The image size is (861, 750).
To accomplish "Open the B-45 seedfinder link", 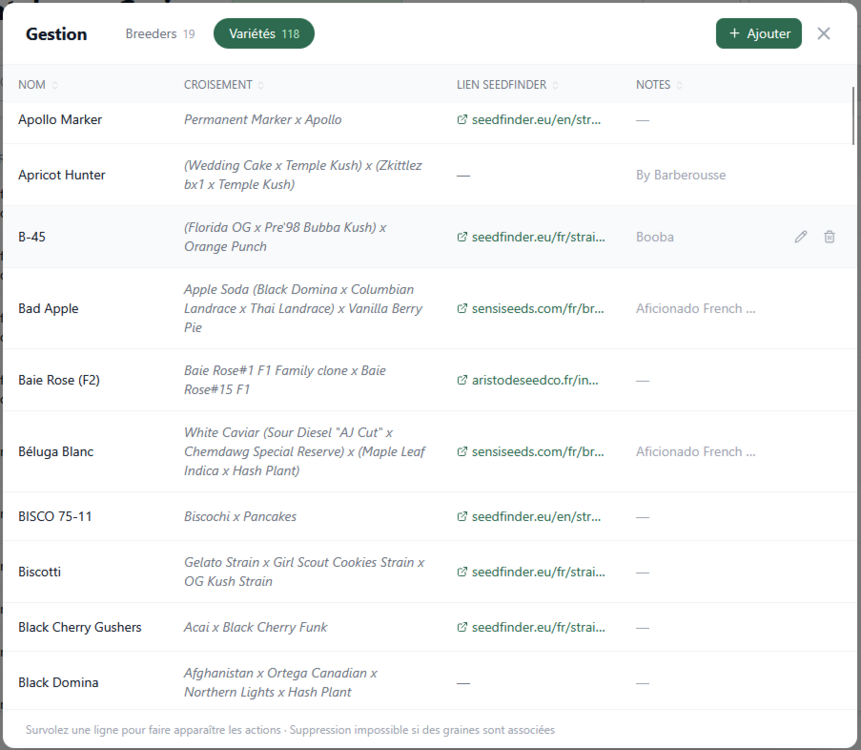I will [531, 237].
